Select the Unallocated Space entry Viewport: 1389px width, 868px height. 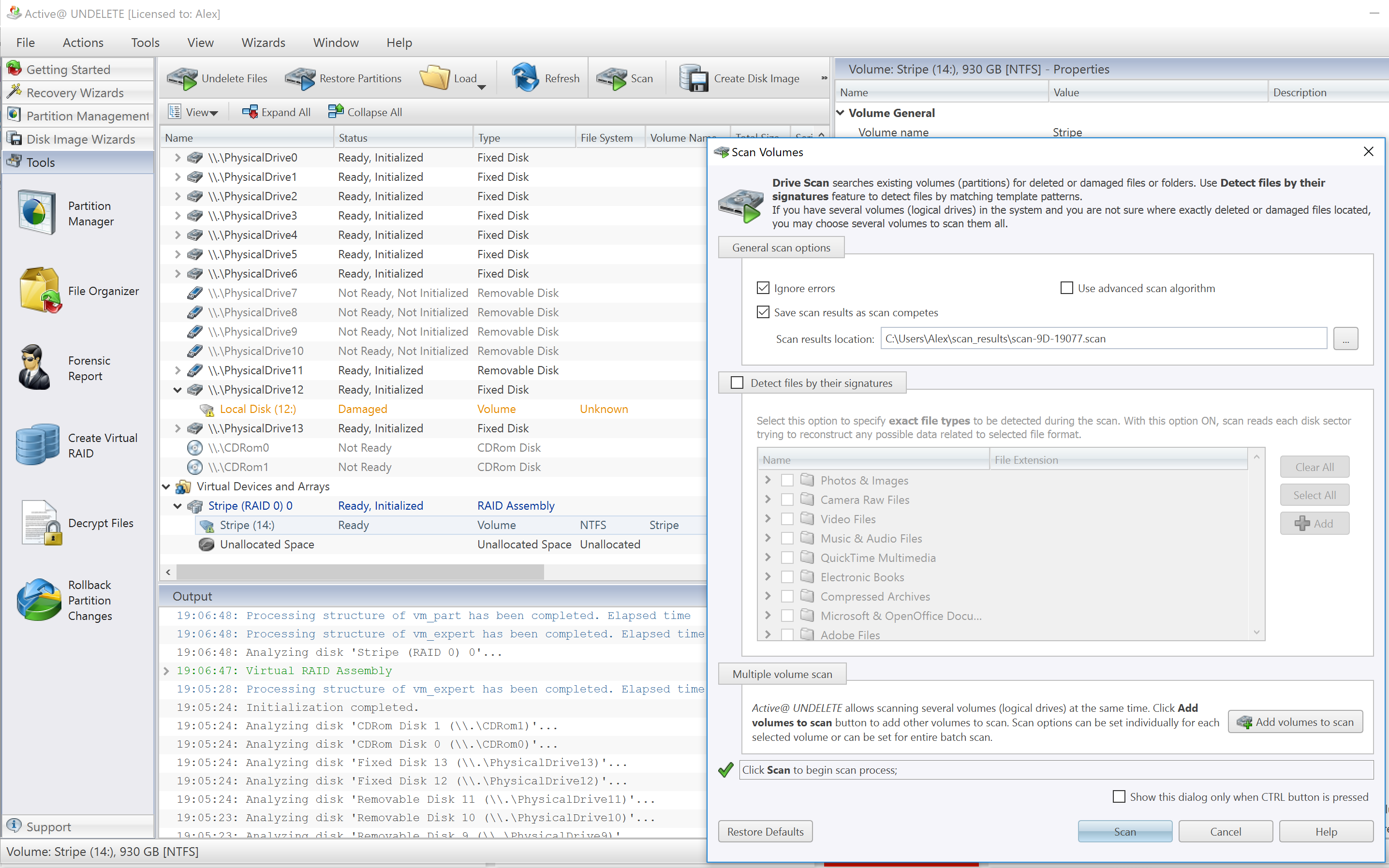click(267, 544)
